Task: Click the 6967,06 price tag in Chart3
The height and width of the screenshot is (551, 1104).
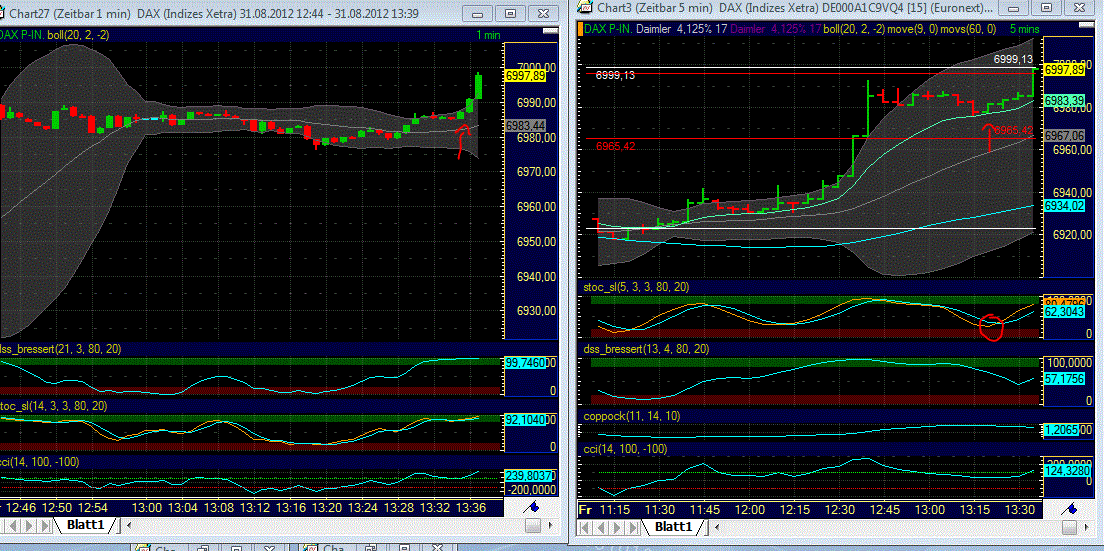Action: (1063, 135)
